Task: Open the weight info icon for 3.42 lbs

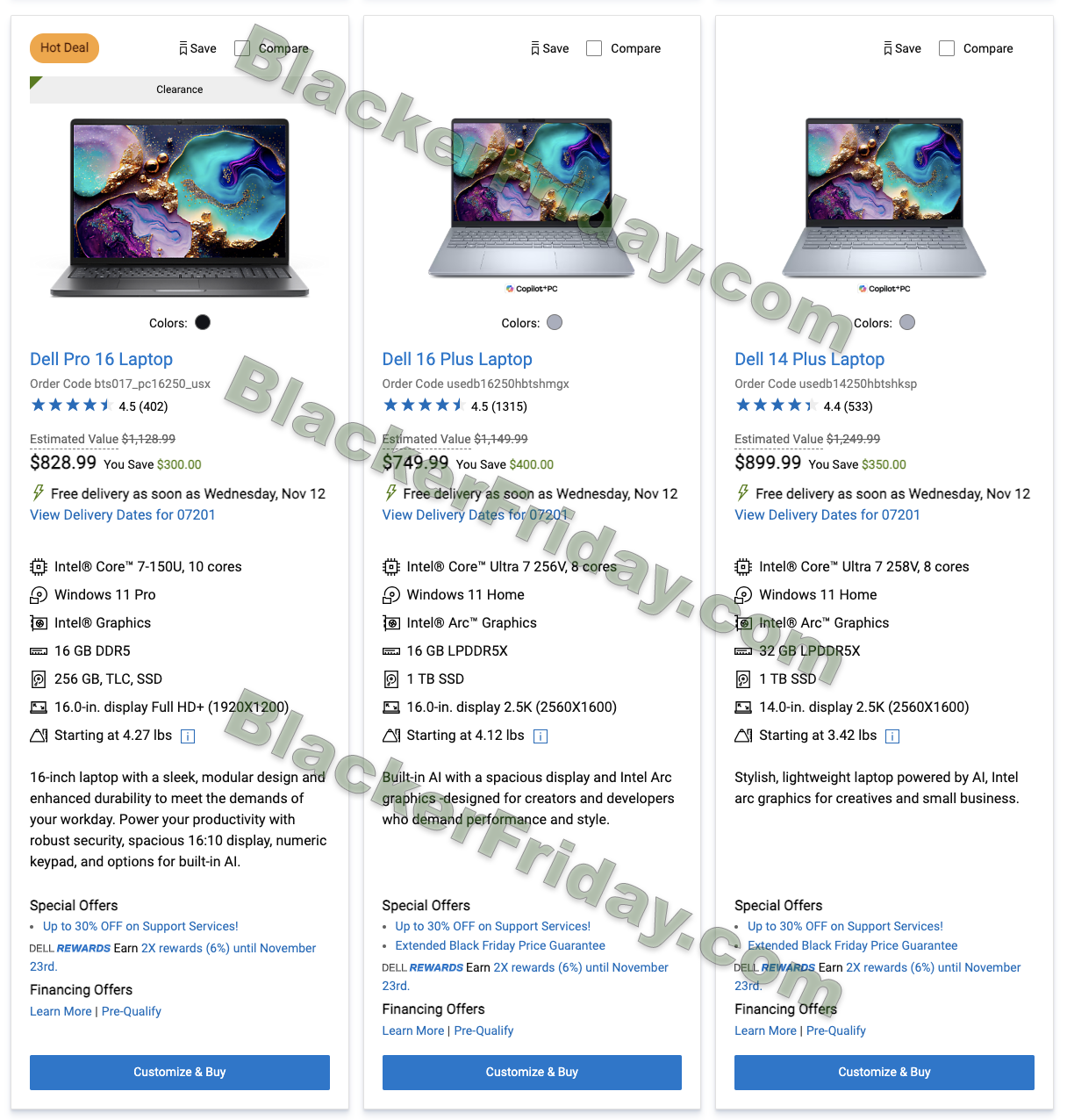Action: tap(892, 736)
